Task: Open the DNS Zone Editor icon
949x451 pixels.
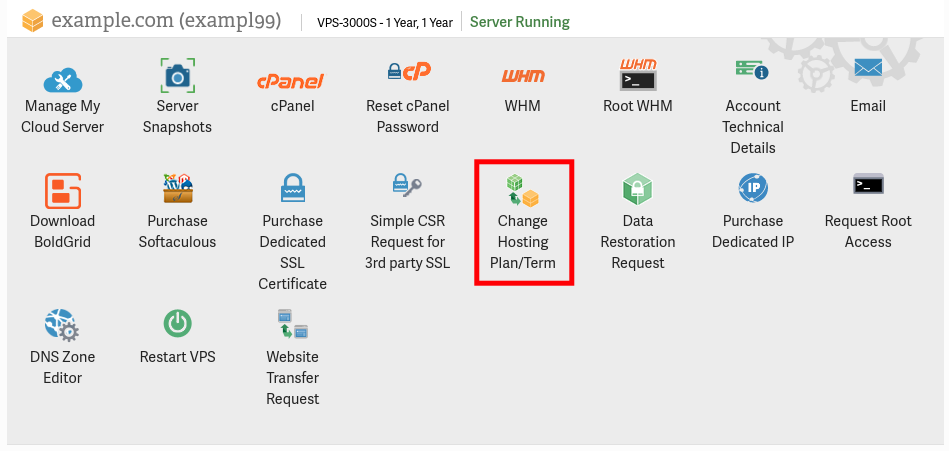Action: [62, 324]
